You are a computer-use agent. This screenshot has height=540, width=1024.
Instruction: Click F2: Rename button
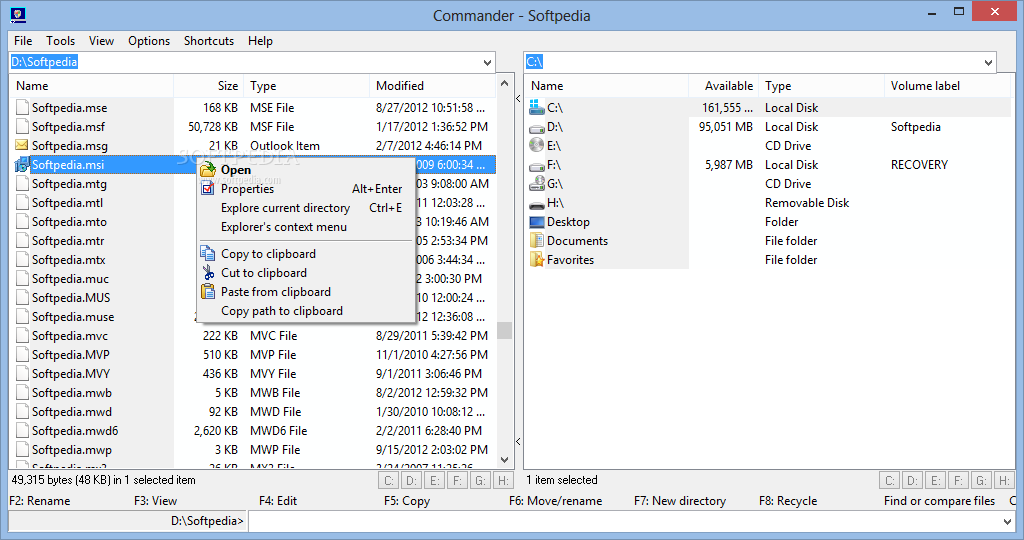pyautogui.click(x=40, y=501)
